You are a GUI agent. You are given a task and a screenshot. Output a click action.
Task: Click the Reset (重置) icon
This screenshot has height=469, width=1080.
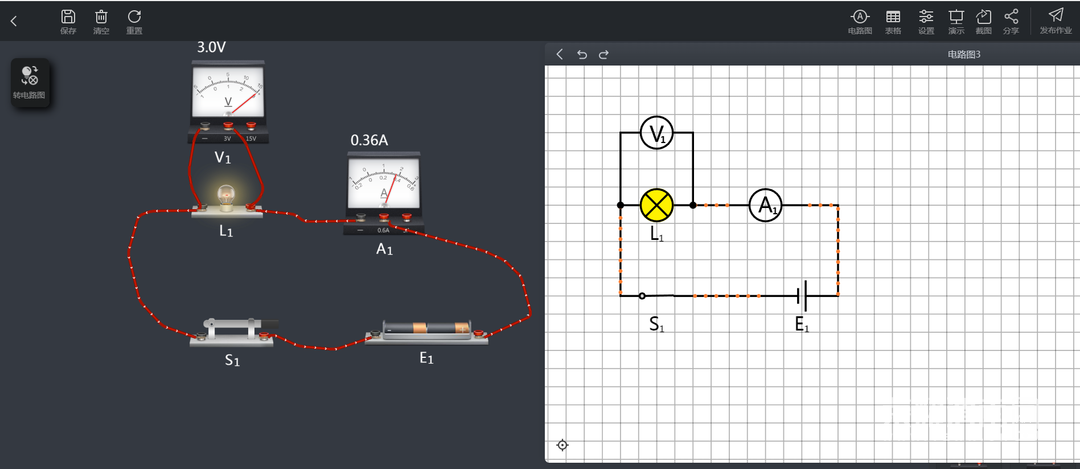coord(134,17)
